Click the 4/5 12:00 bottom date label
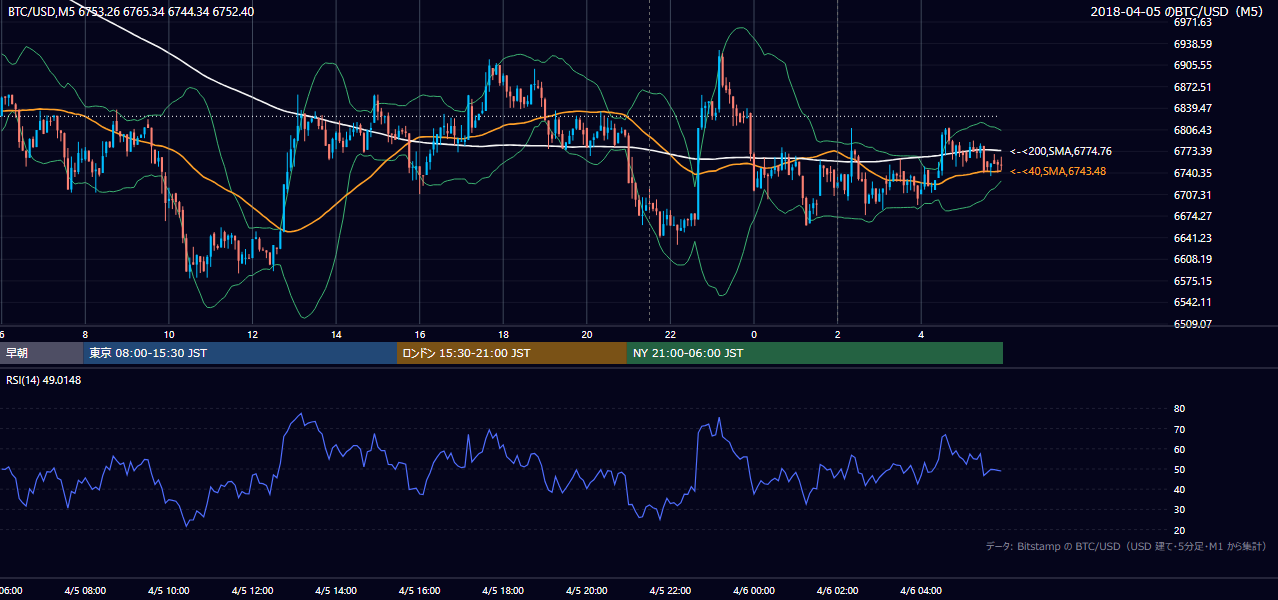Viewport: 1278px width, 600px height. 252,591
